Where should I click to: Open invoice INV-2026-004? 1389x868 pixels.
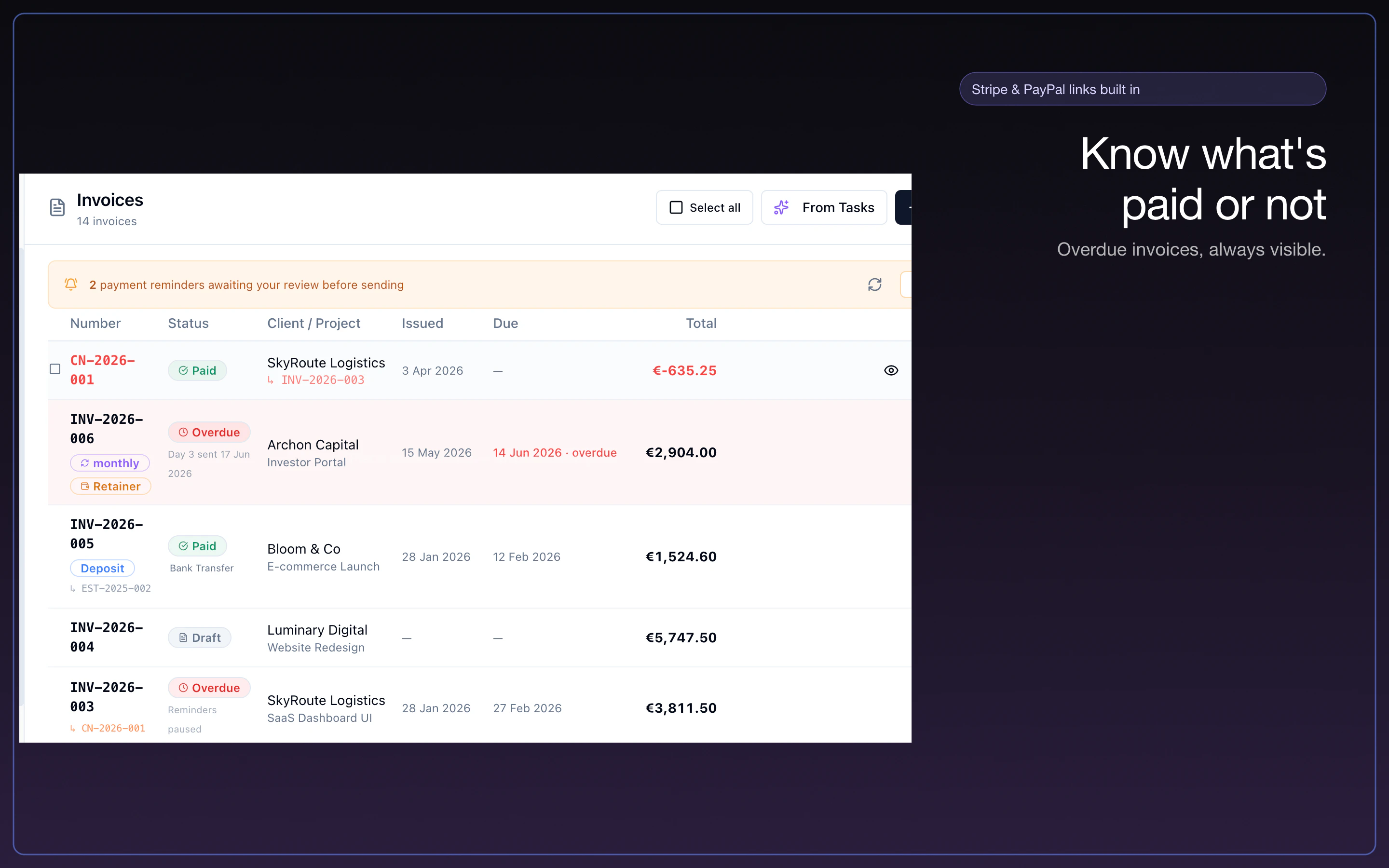click(x=106, y=637)
